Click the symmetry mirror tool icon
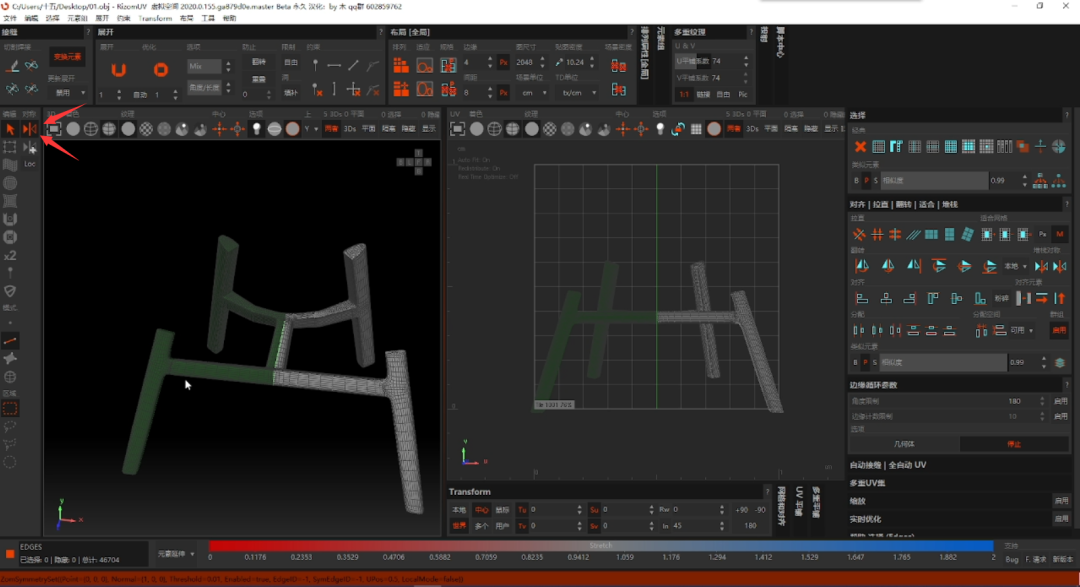The height and width of the screenshot is (587, 1080). [30, 129]
